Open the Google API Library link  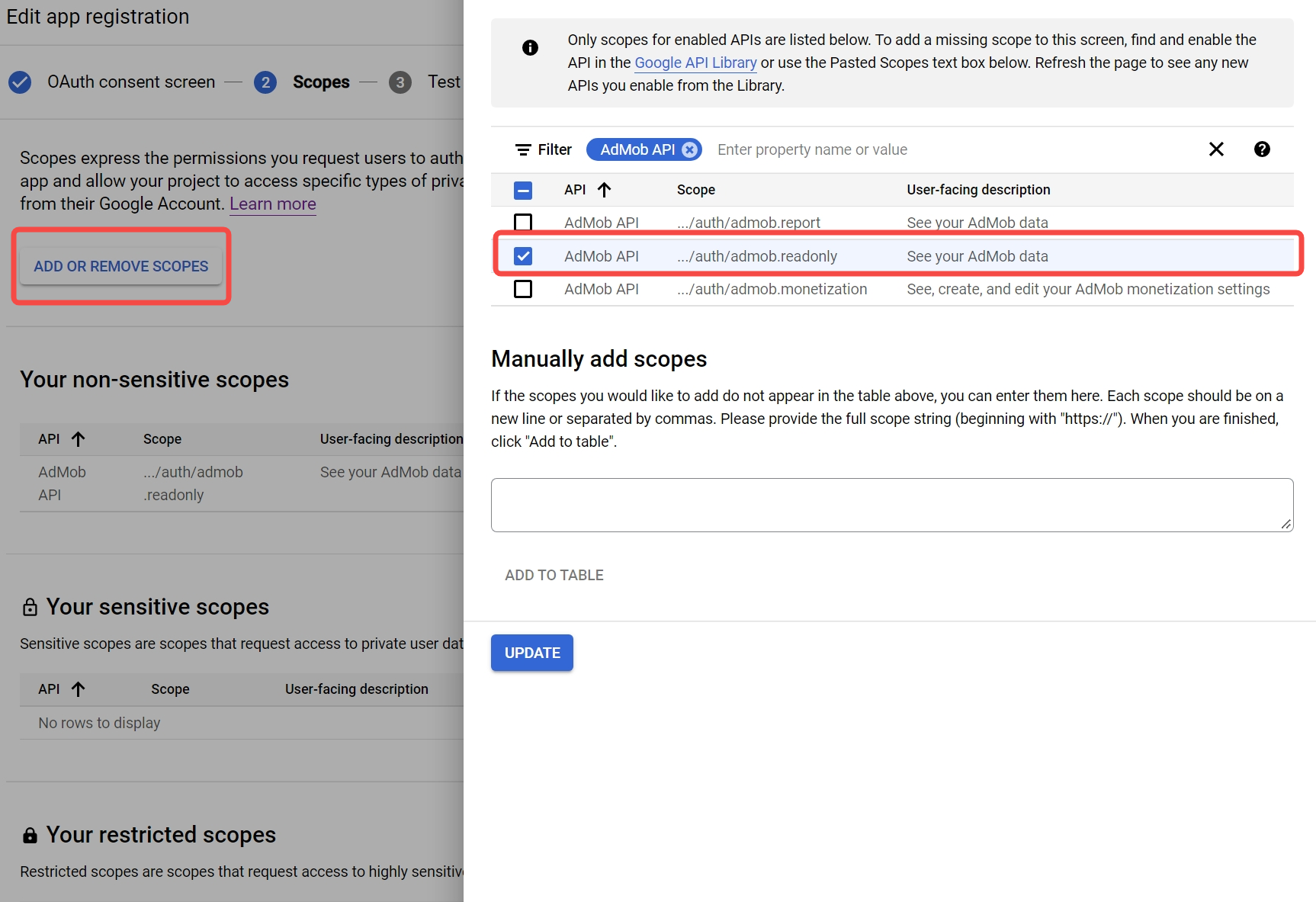(x=695, y=63)
